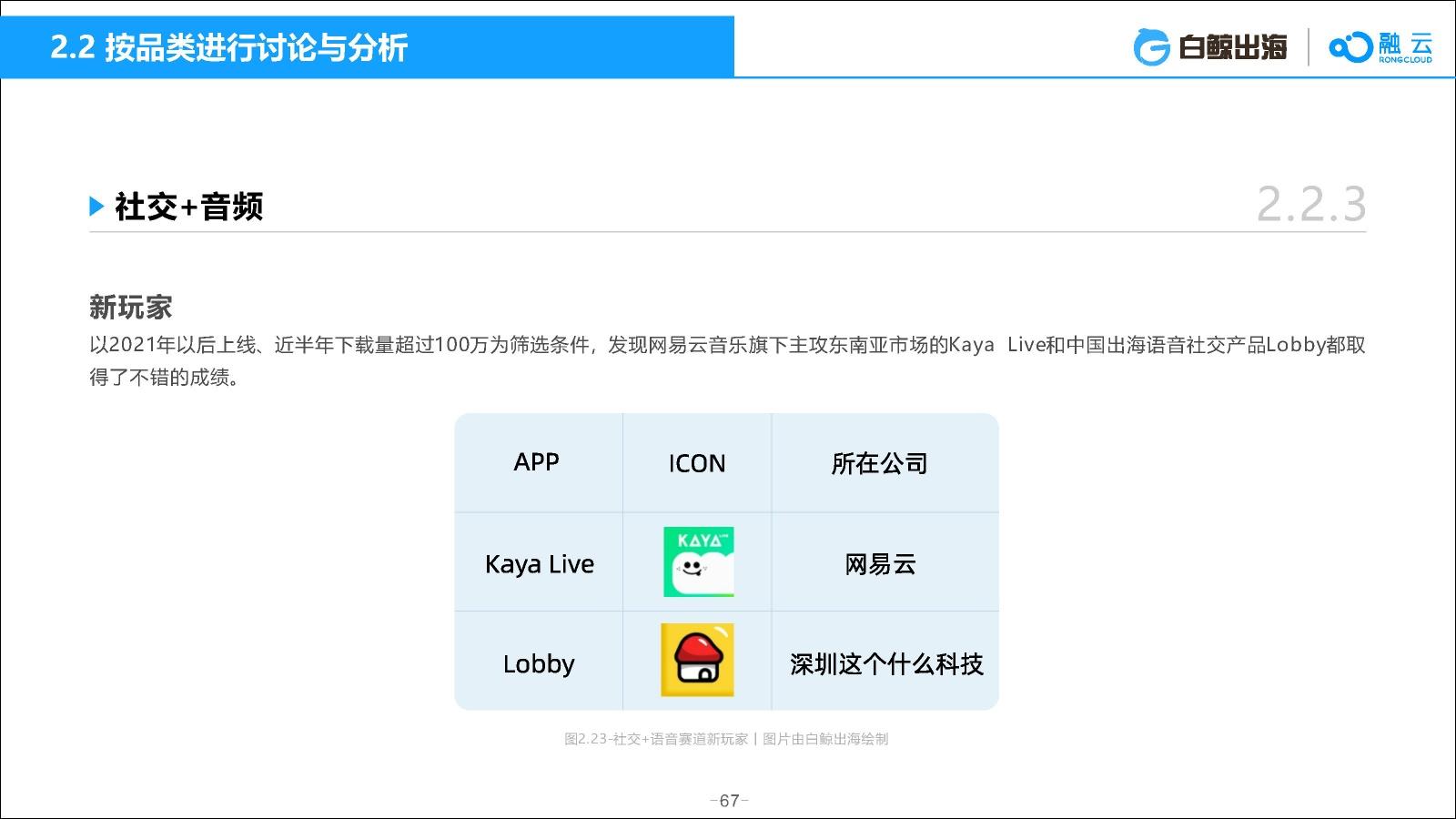Click the APP column header
The width and height of the screenshot is (1456, 819).
tap(537, 462)
